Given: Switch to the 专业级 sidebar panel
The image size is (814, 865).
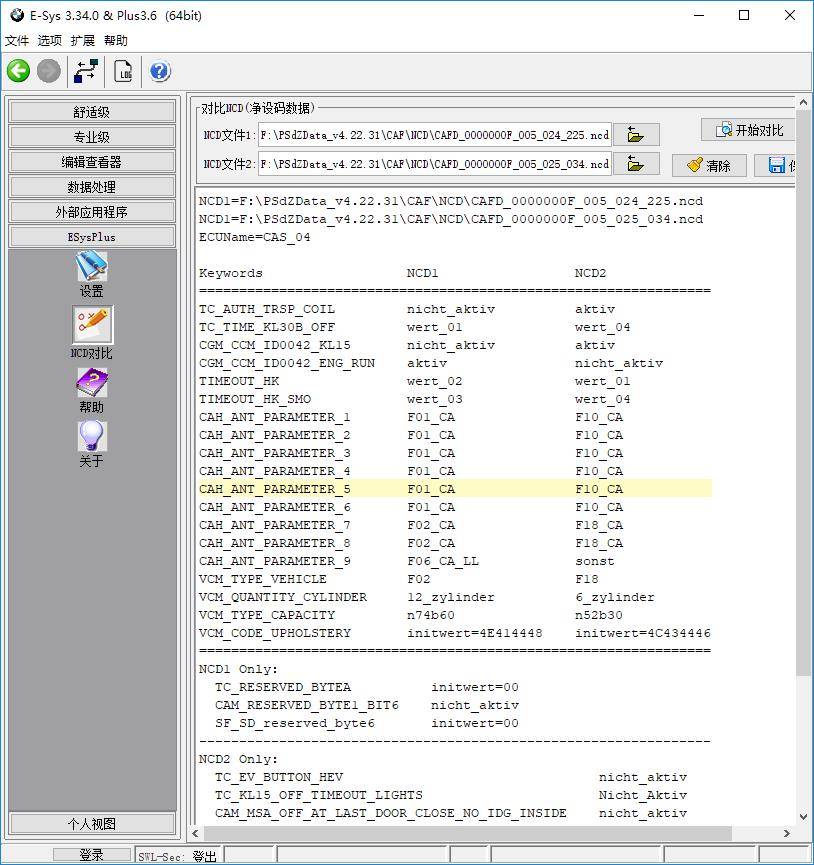Looking at the screenshot, I should [92, 136].
